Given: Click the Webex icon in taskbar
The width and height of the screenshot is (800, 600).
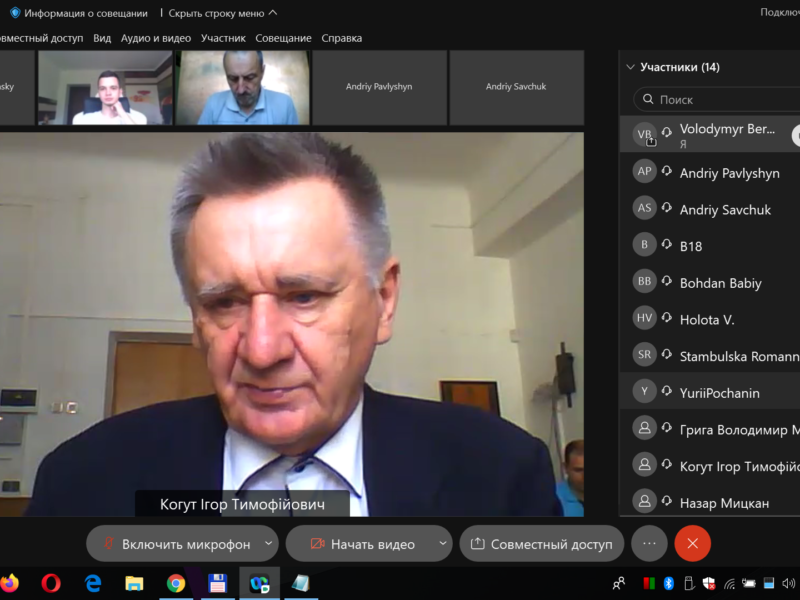Looking at the screenshot, I should 259,582.
